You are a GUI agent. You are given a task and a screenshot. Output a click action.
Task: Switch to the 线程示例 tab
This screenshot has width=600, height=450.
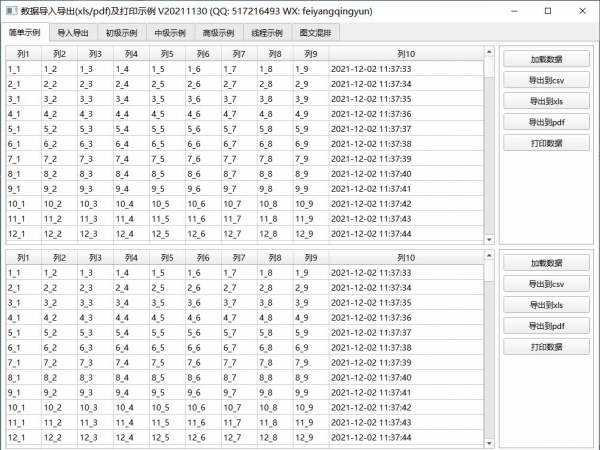pos(268,33)
